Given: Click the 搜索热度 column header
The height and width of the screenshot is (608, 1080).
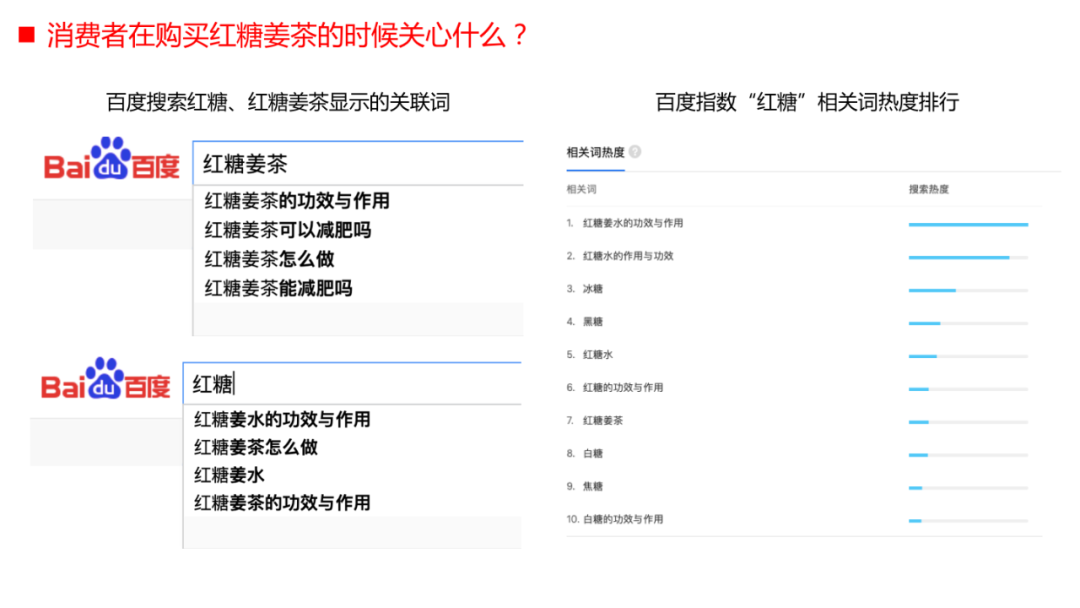Looking at the screenshot, I should 928,189.
